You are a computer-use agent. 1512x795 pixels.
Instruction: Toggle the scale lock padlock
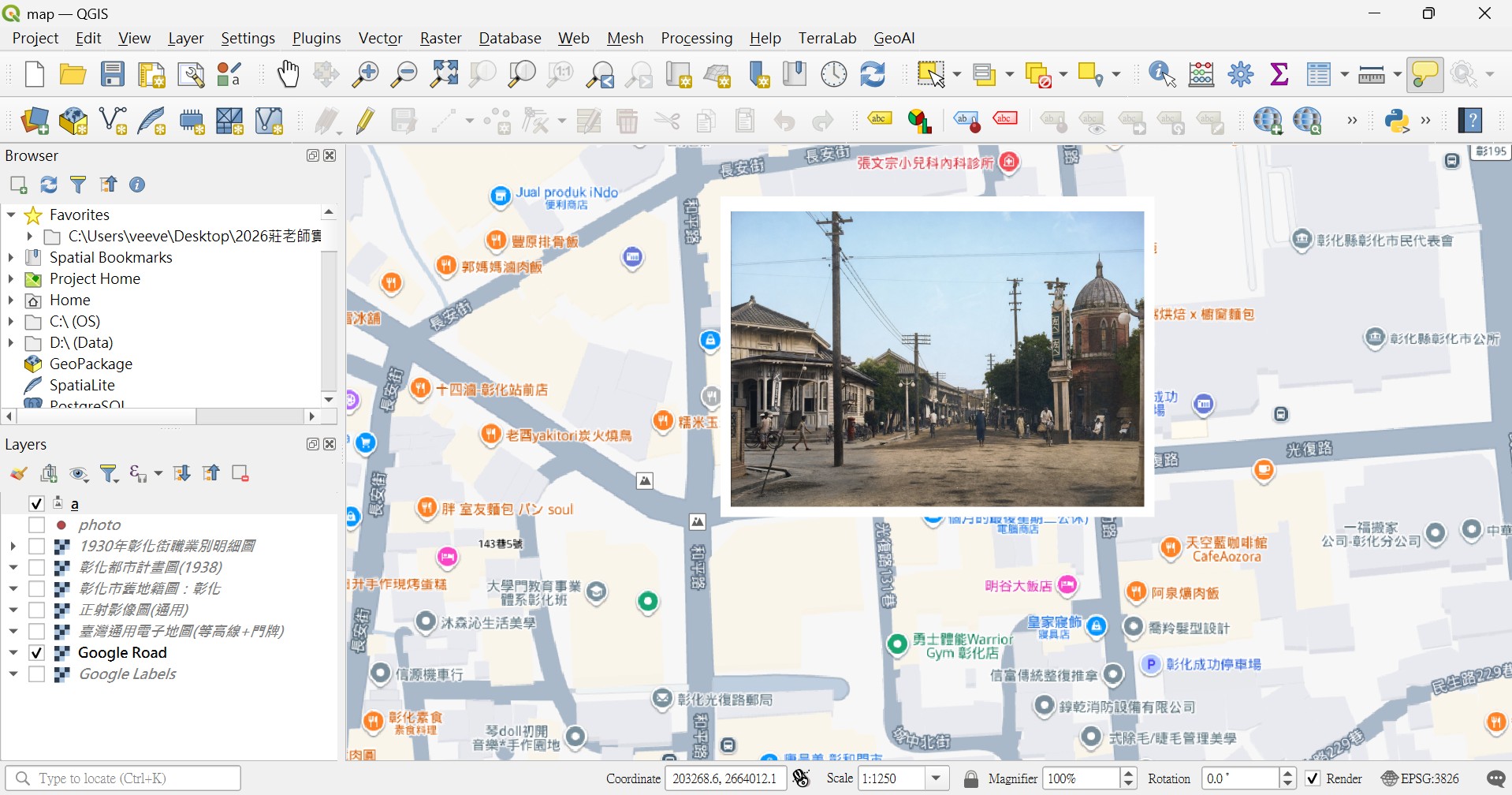pyautogui.click(x=971, y=779)
